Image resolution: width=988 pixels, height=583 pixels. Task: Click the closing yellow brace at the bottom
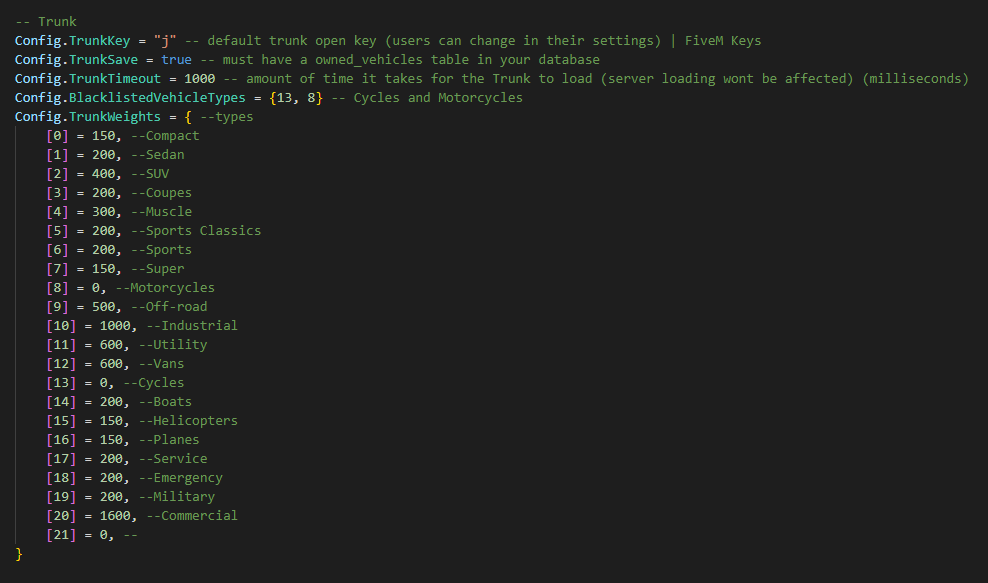point(19,554)
